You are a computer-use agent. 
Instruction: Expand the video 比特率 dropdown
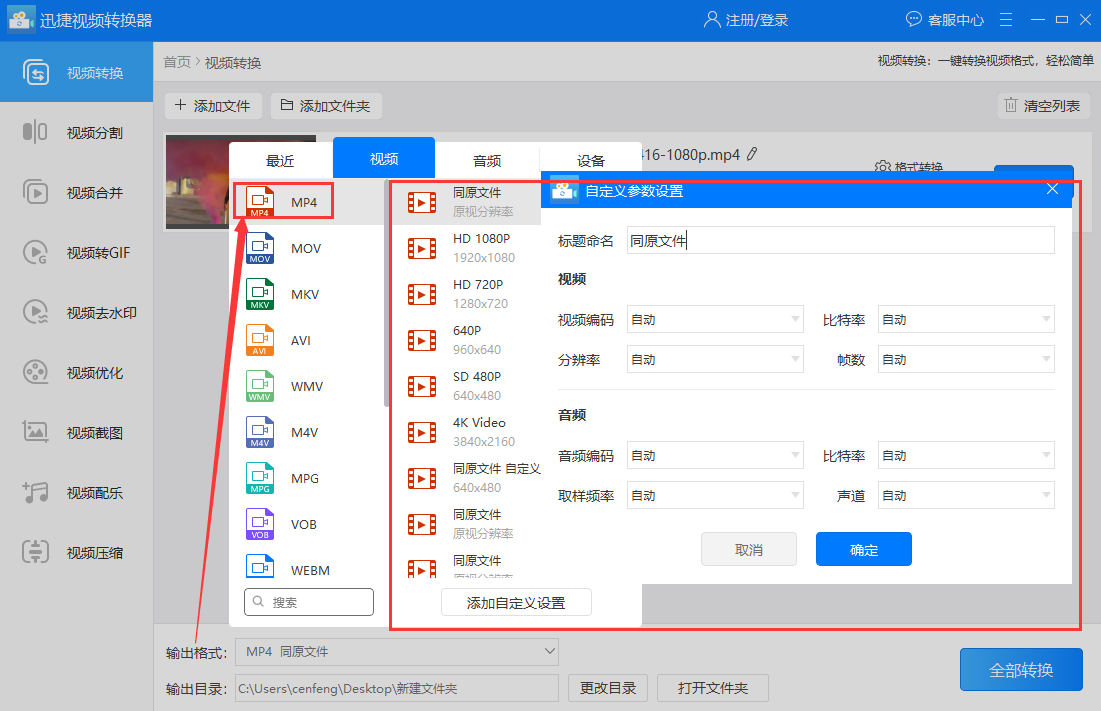[966, 319]
